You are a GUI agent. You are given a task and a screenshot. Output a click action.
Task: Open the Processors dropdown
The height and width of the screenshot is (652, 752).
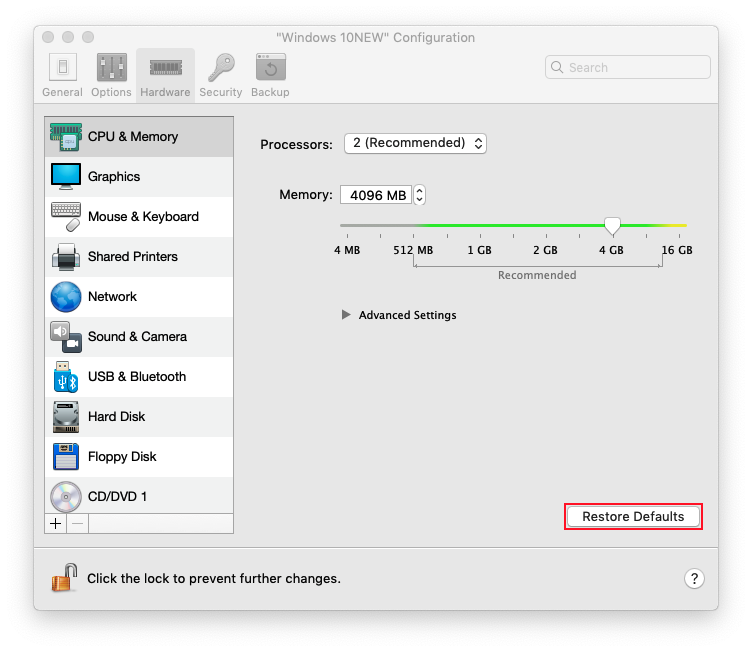415,143
